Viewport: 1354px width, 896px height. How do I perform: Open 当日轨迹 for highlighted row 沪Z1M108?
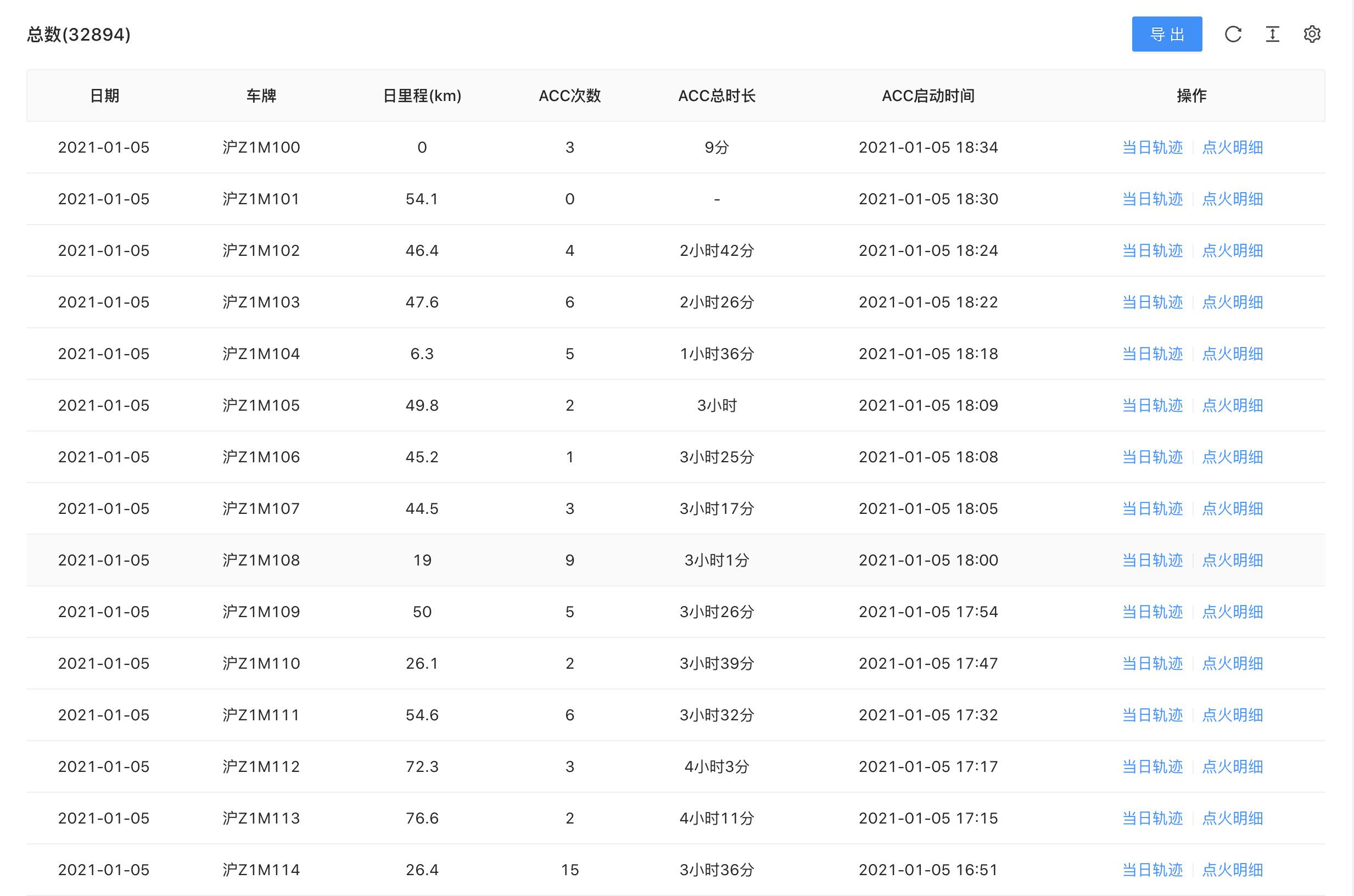tap(1152, 561)
